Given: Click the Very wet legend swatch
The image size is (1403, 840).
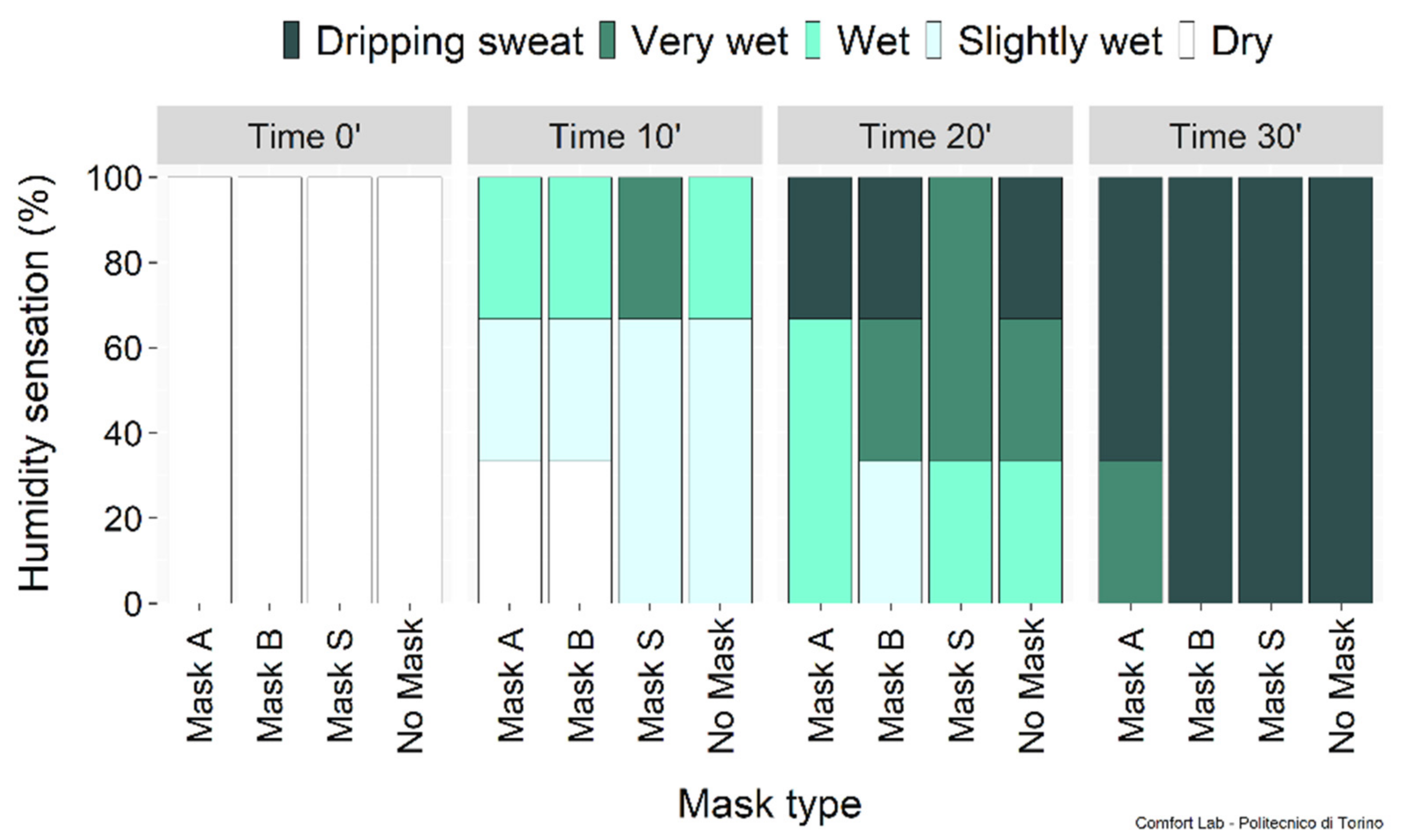Looking at the screenshot, I should coord(608,40).
